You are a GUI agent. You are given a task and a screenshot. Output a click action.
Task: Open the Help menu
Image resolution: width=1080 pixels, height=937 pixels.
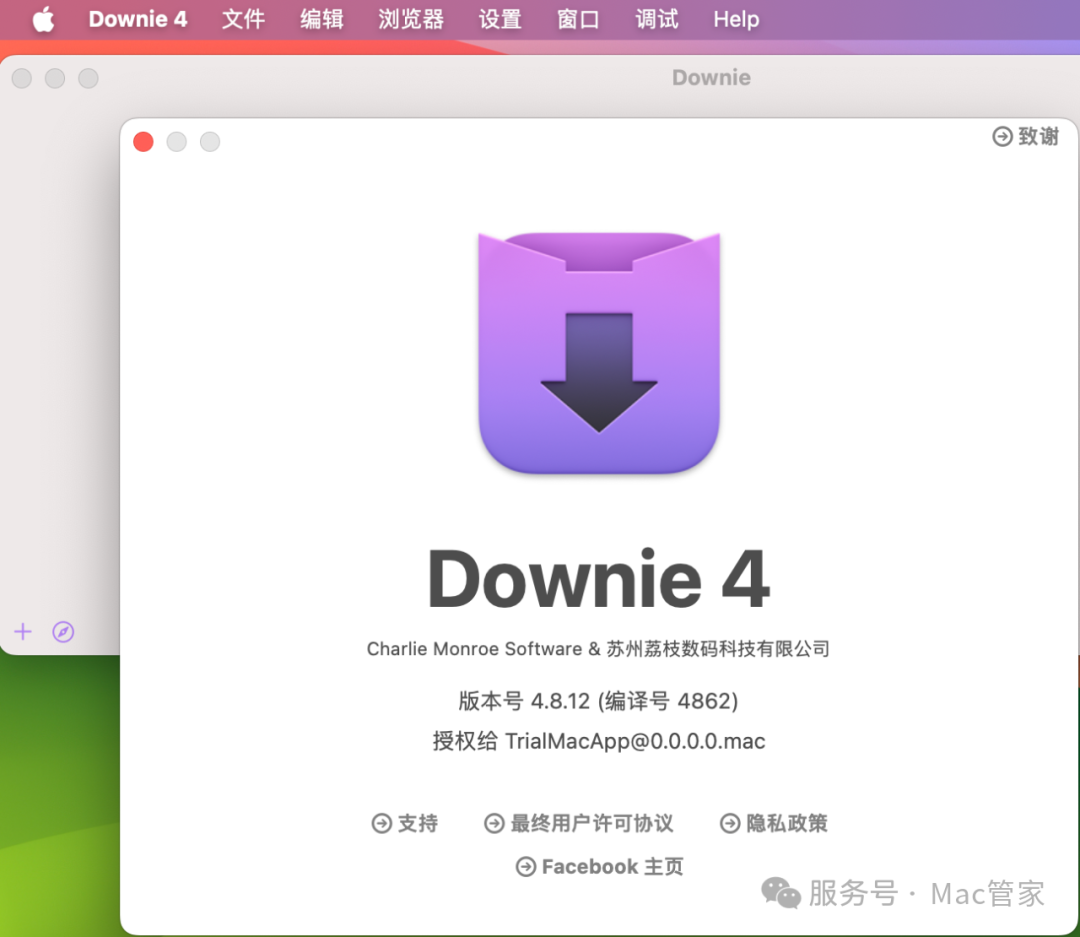pos(736,19)
